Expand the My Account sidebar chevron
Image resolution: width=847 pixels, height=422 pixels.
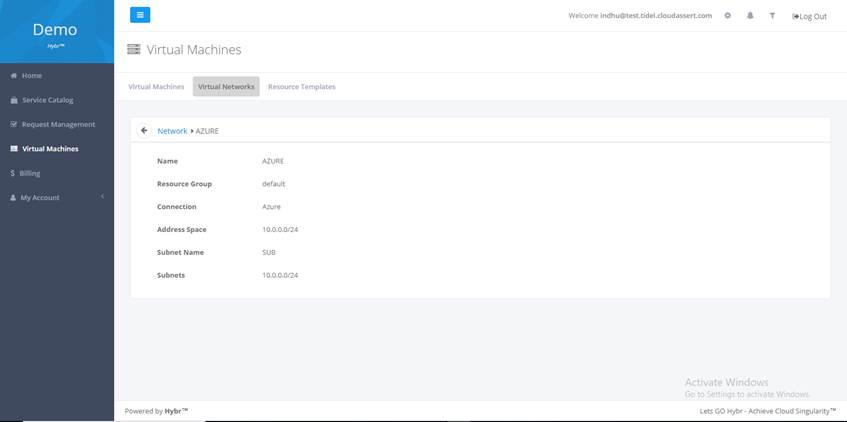(102, 197)
